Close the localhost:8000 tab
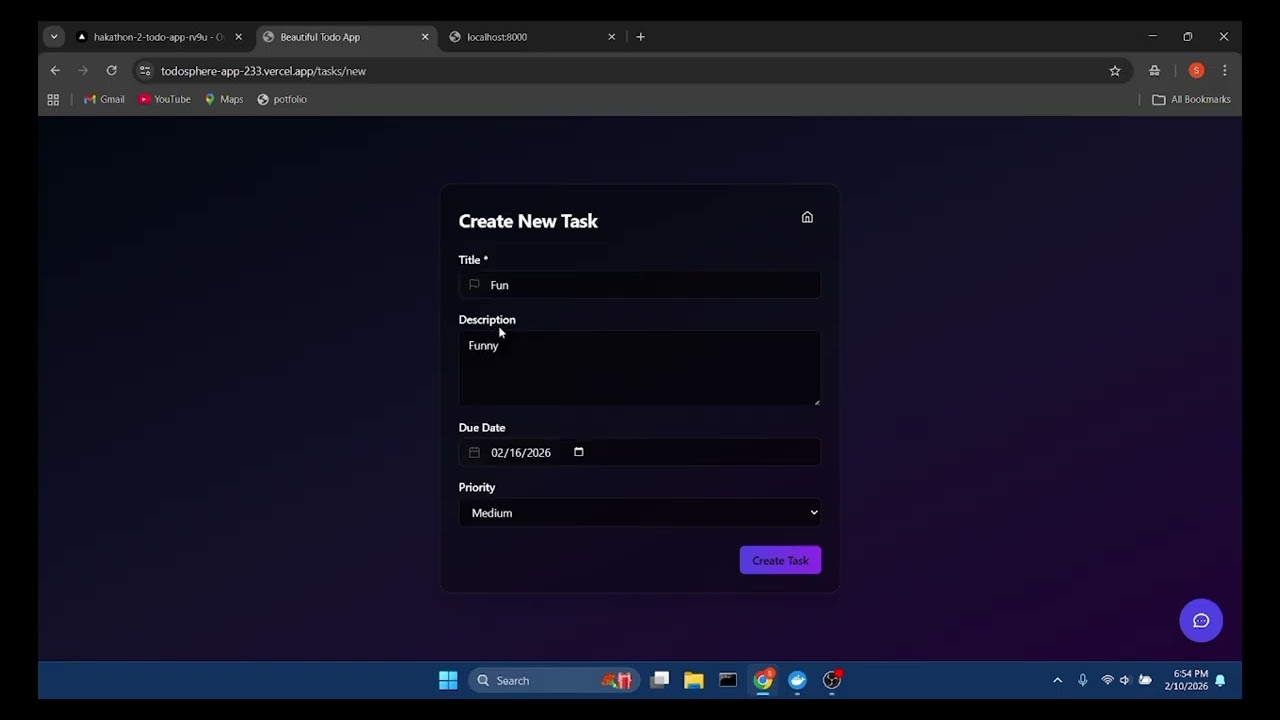The image size is (1280, 720). point(611,37)
